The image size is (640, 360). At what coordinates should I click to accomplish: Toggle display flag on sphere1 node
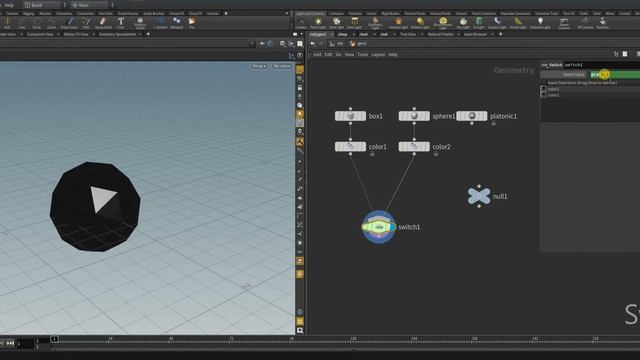[427, 116]
